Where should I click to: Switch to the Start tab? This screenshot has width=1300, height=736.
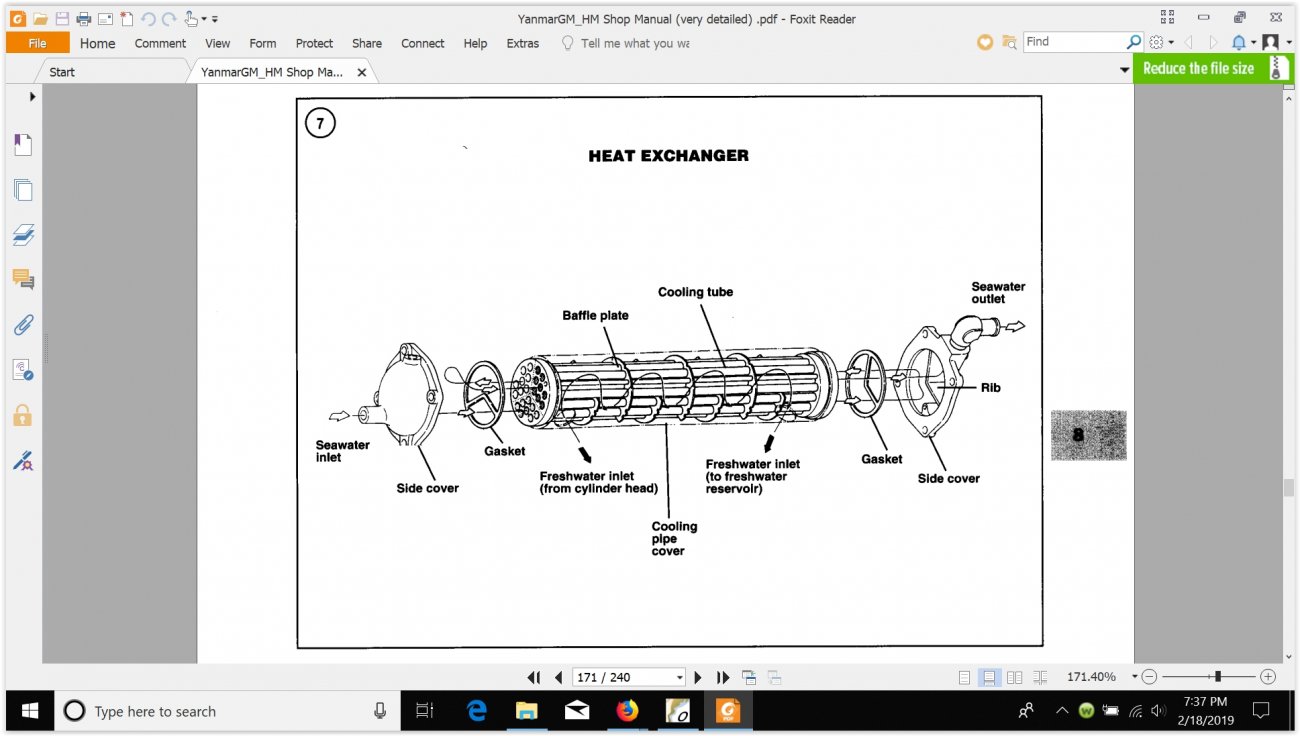tap(62, 72)
